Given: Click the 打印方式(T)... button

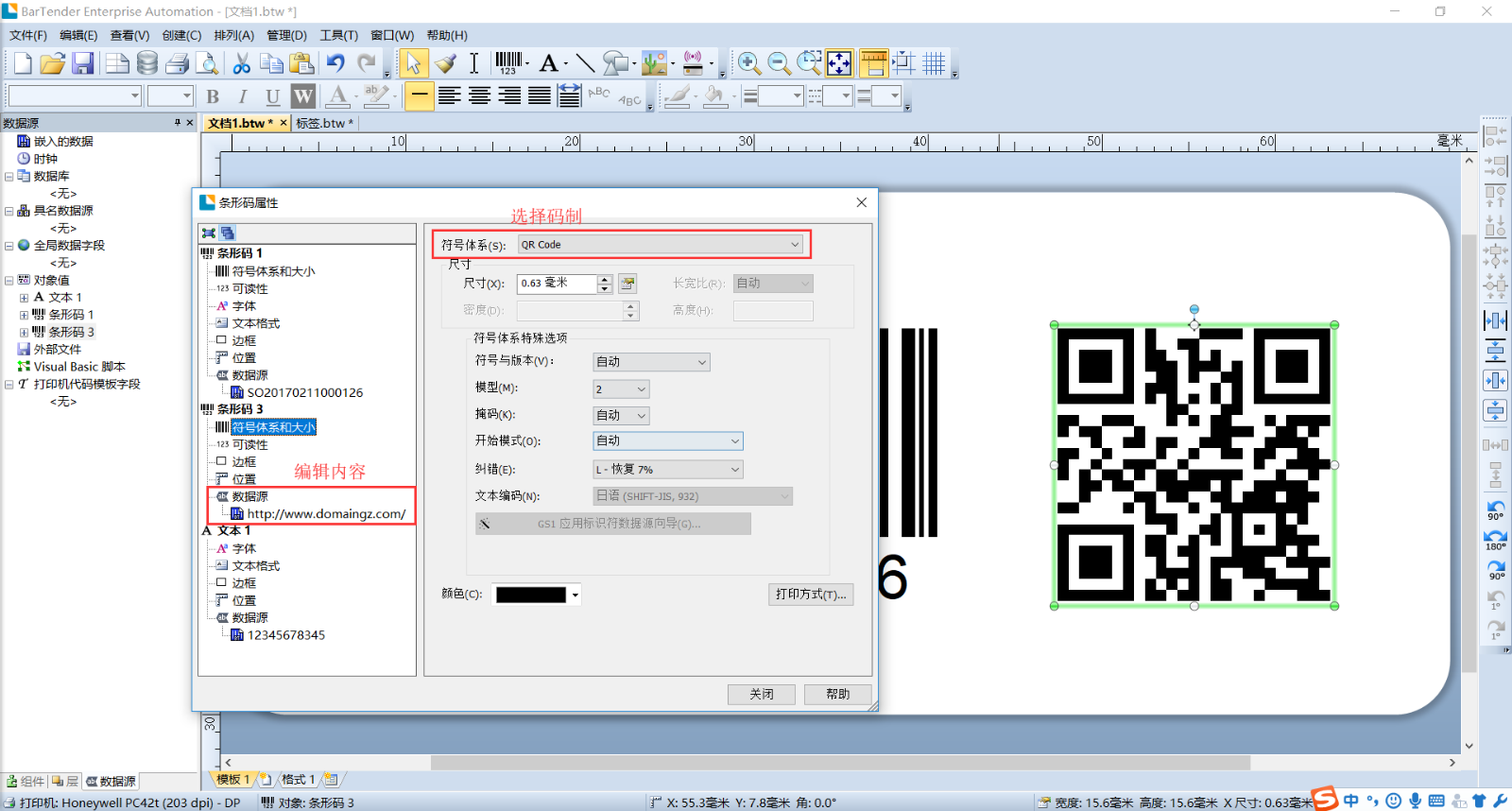Looking at the screenshot, I should pyautogui.click(x=810, y=595).
